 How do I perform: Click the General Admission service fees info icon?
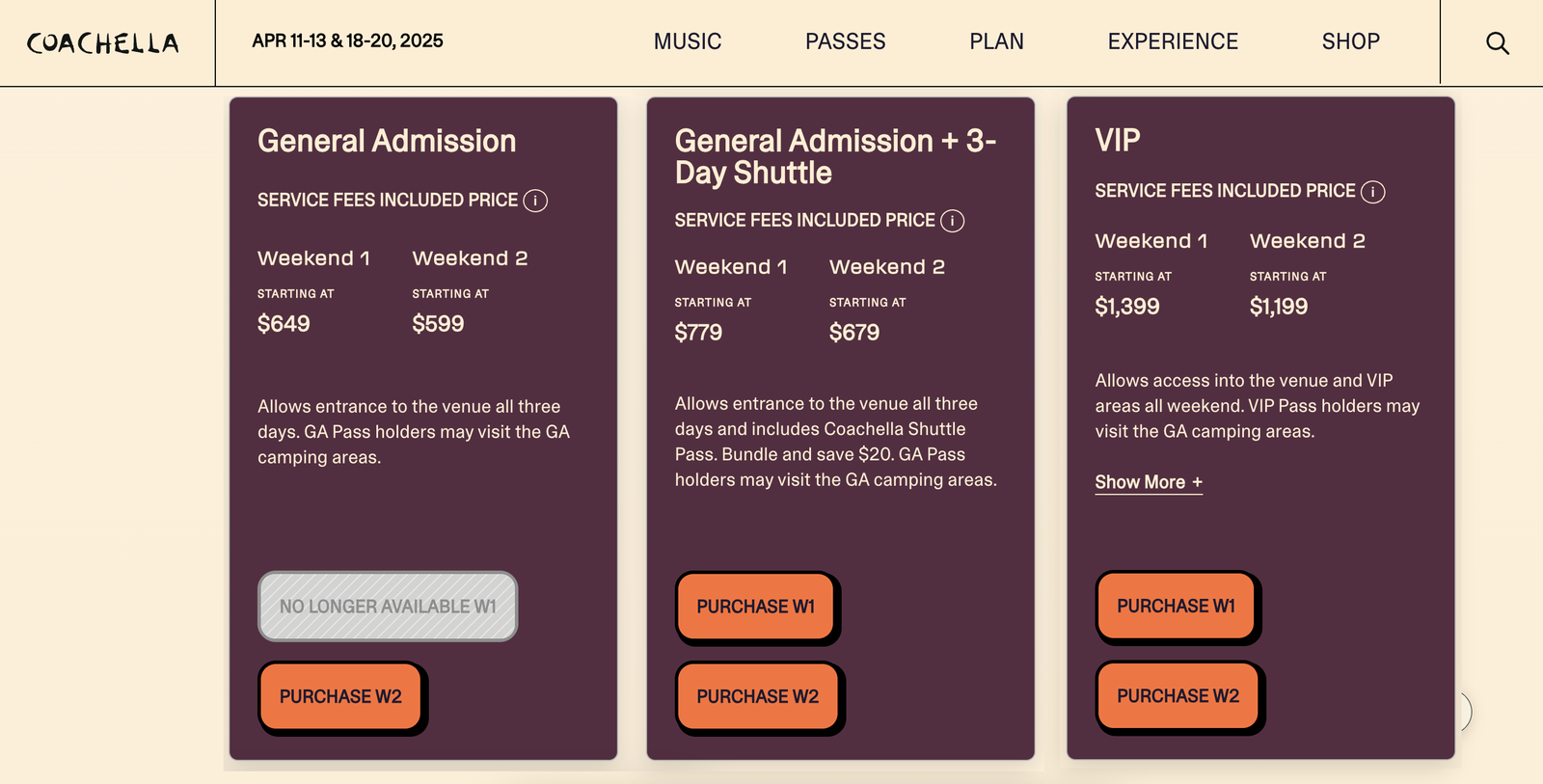pos(536,200)
